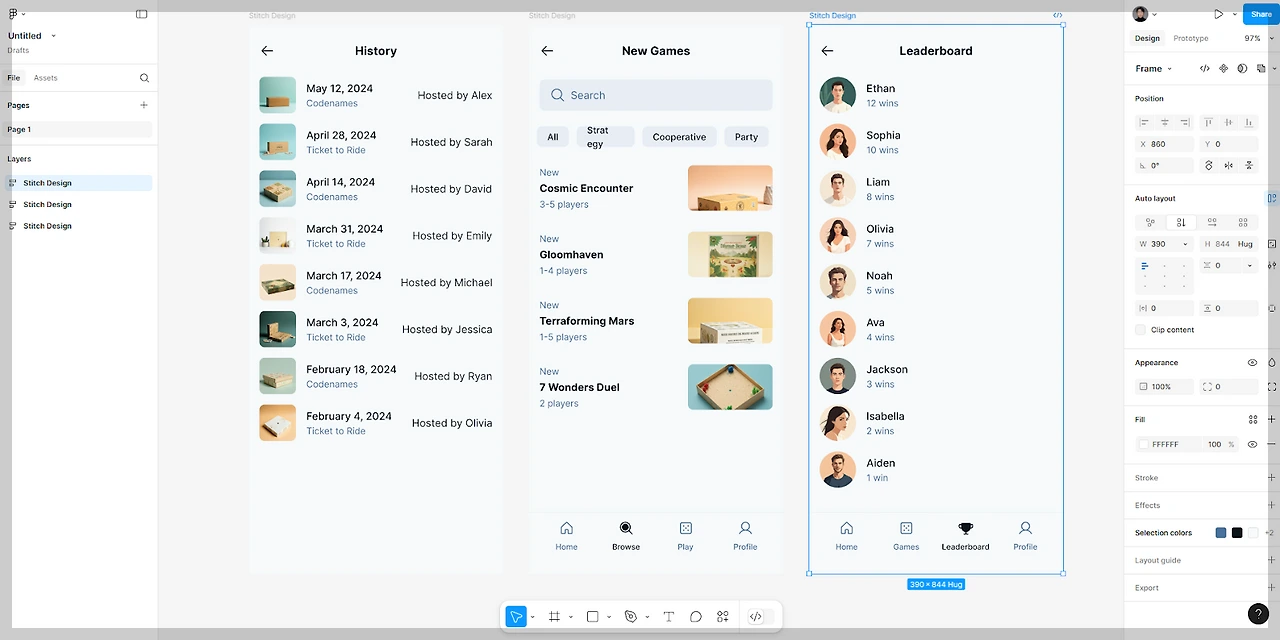
Task: Toggle Appearance visibility eye icon
Action: pyautogui.click(x=1253, y=363)
